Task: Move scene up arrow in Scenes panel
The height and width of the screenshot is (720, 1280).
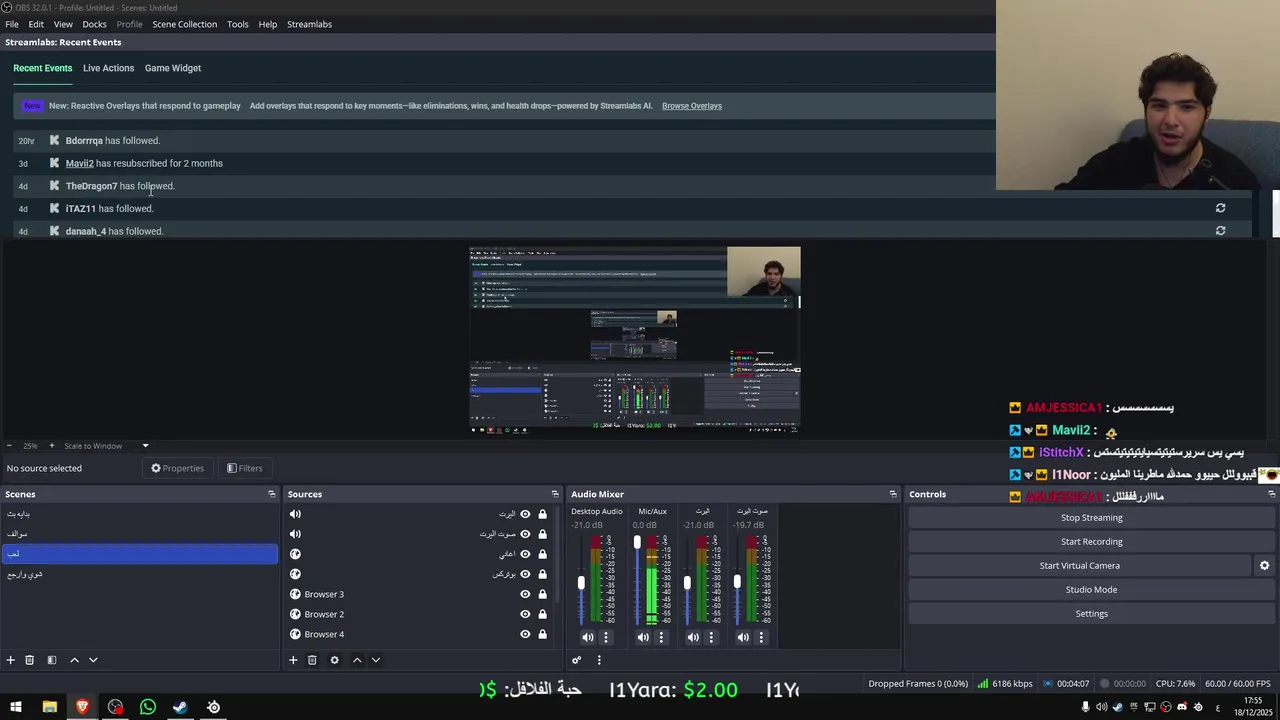Action: coord(74,660)
